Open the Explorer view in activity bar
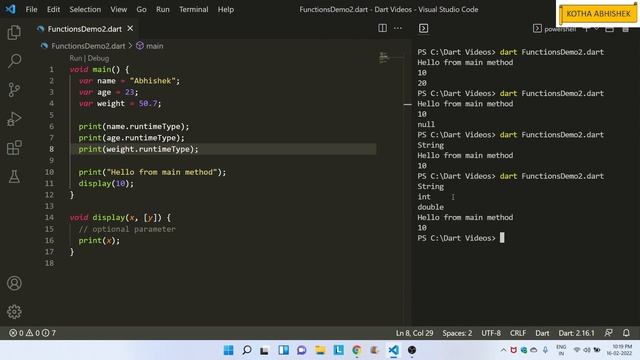The width and height of the screenshot is (640, 360). 14,32
